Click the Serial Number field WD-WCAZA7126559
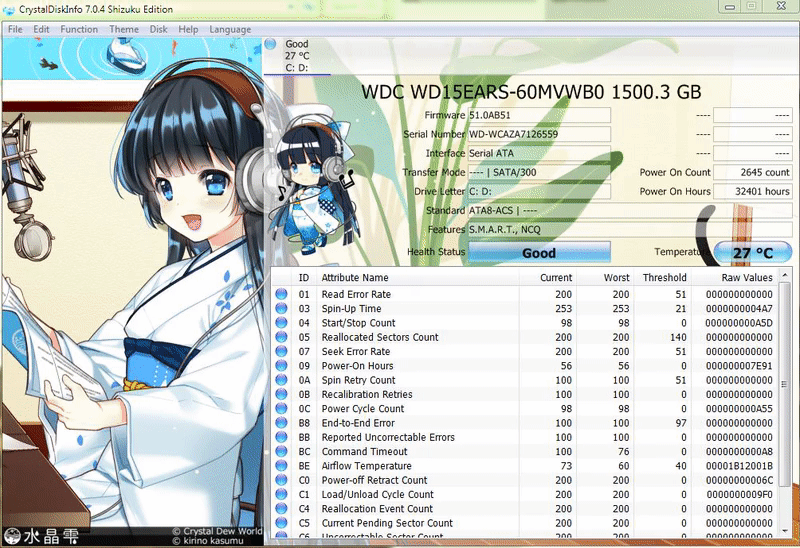Viewport: 800px width, 548px height. point(539,134)
